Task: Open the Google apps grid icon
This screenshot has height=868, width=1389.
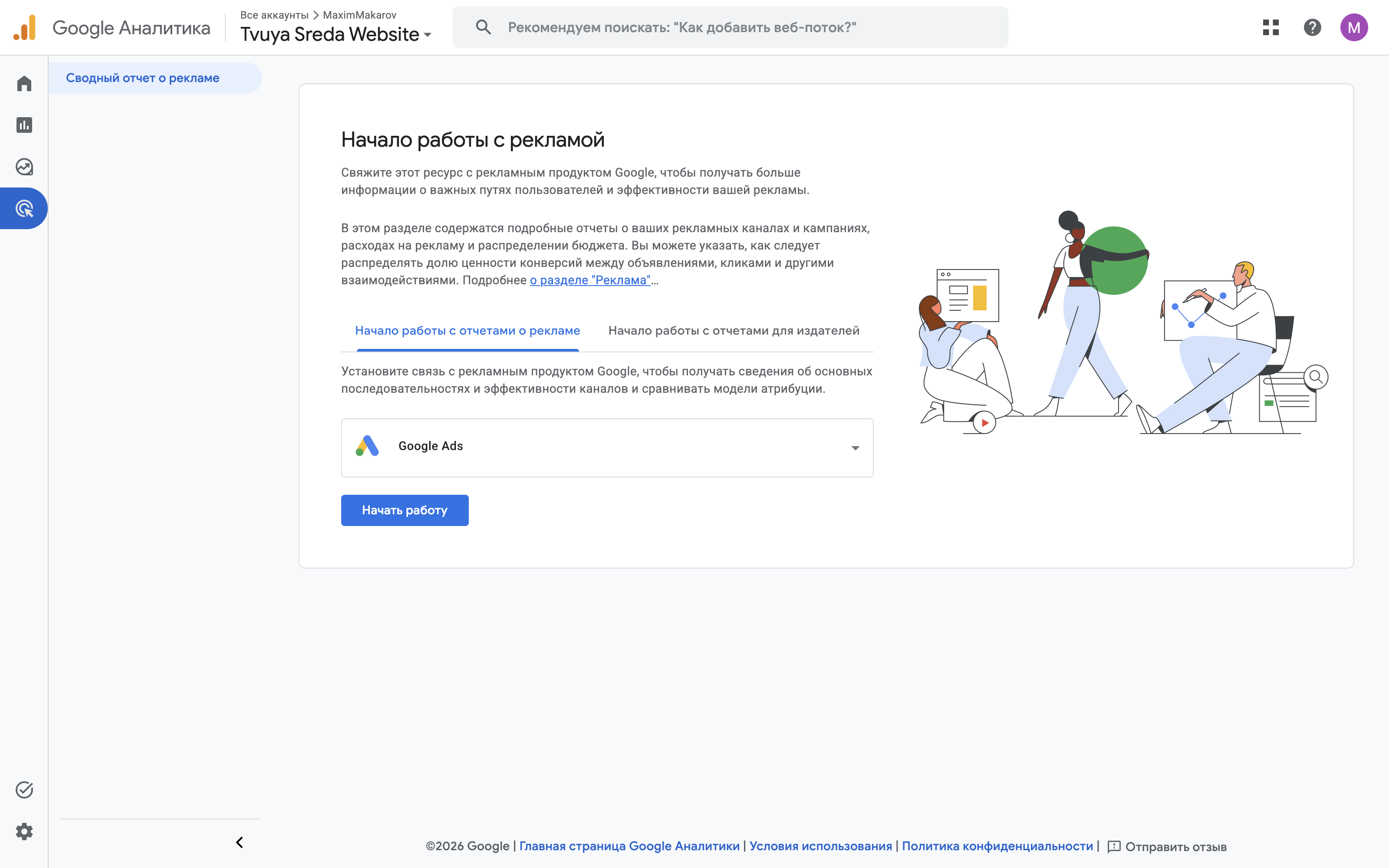Action: (x=1271, y=27)
